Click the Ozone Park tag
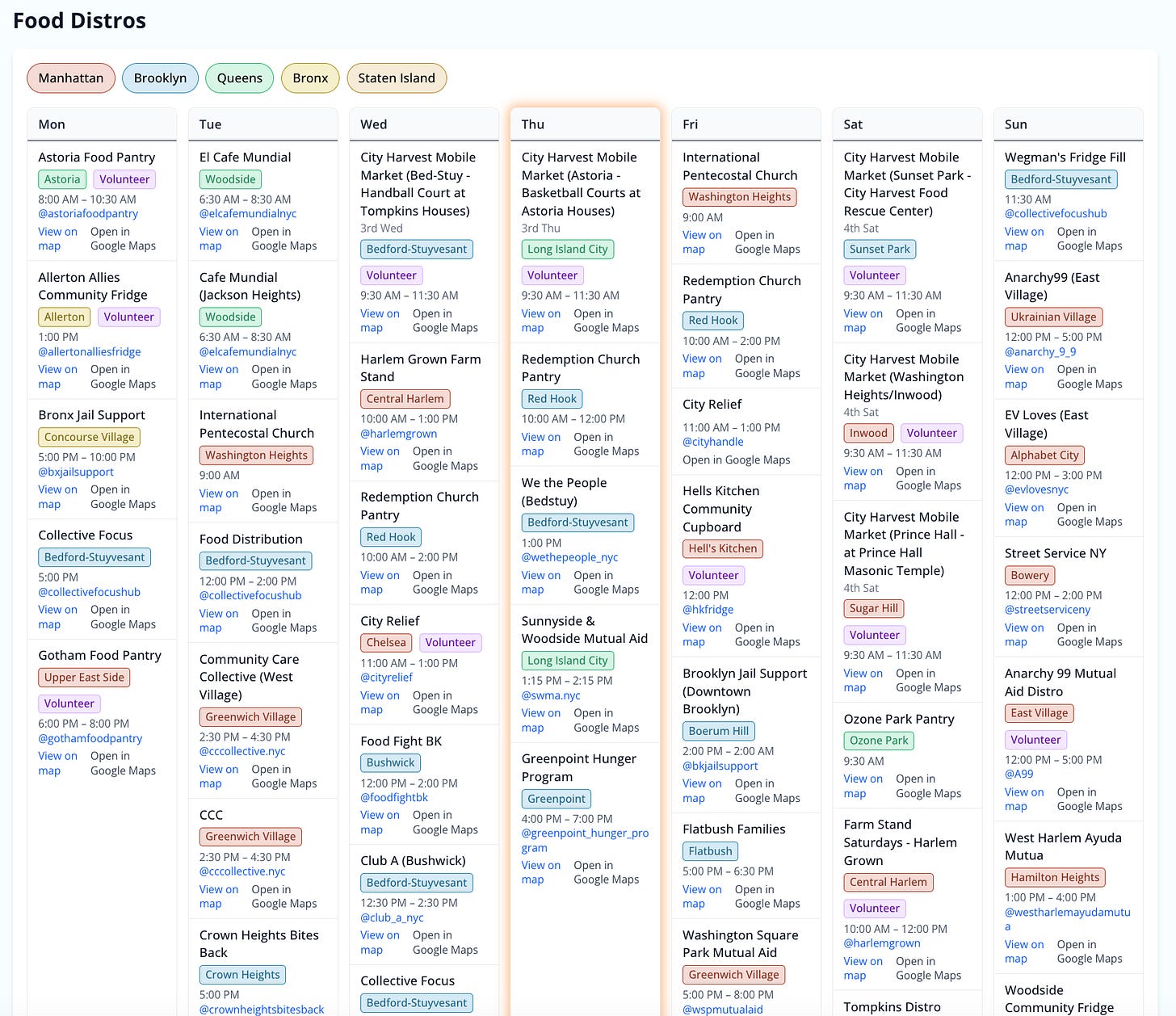The height and width of the screenshot is (1016, 1176). coord(879,741)
